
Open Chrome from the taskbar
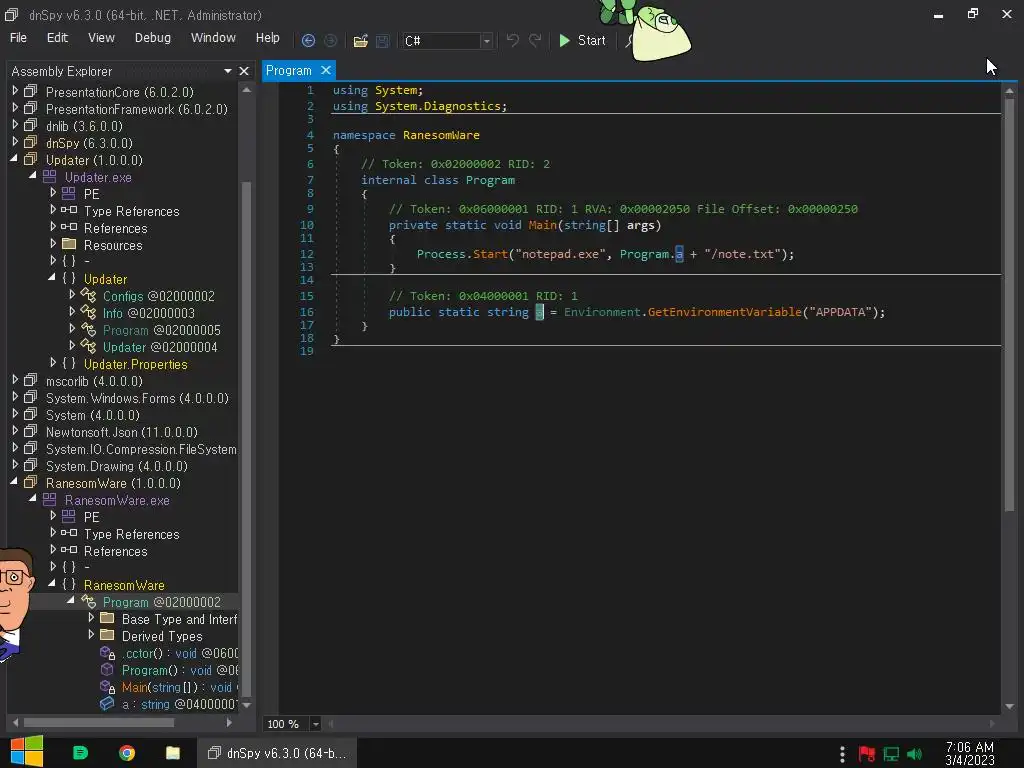(x=127, y=753)
